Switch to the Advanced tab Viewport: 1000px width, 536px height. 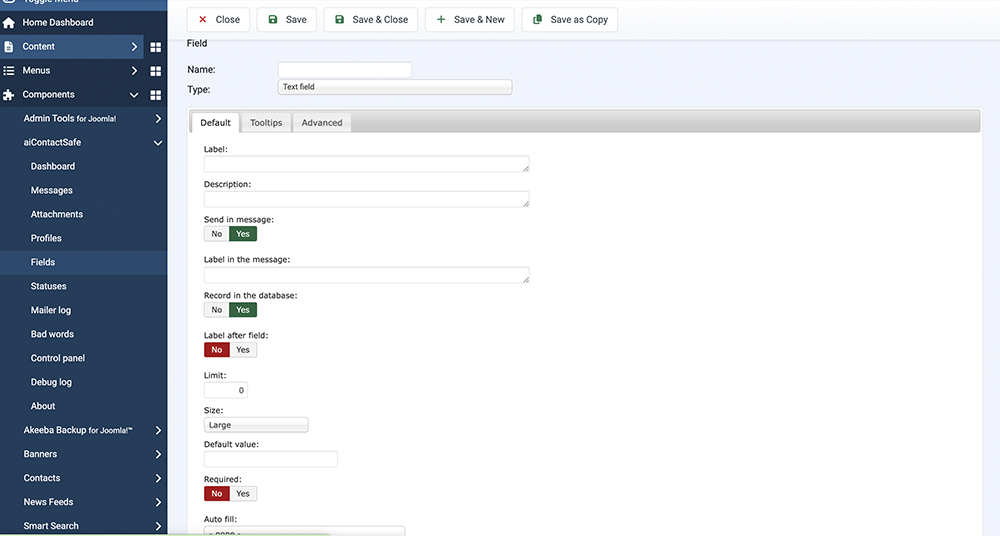pyautogui.click(x=322, y=123)
